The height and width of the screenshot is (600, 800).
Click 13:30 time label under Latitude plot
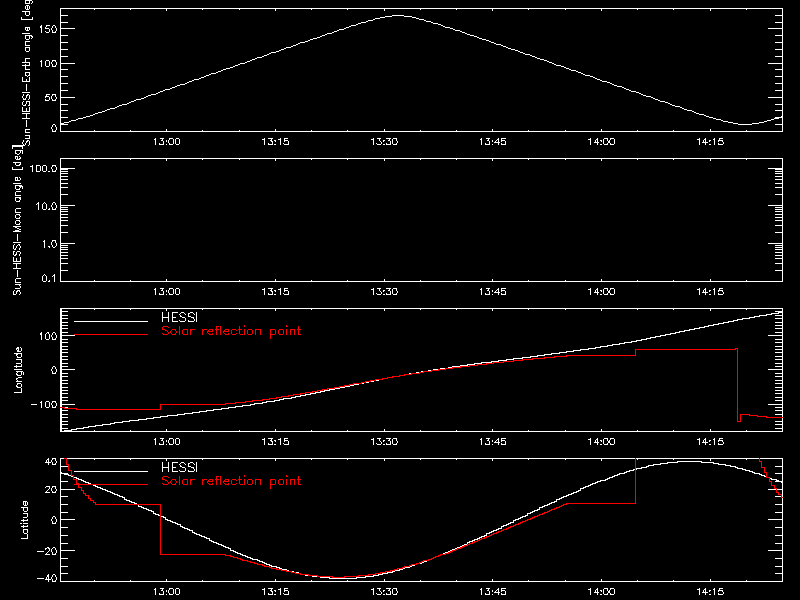(x=384, y=592)
